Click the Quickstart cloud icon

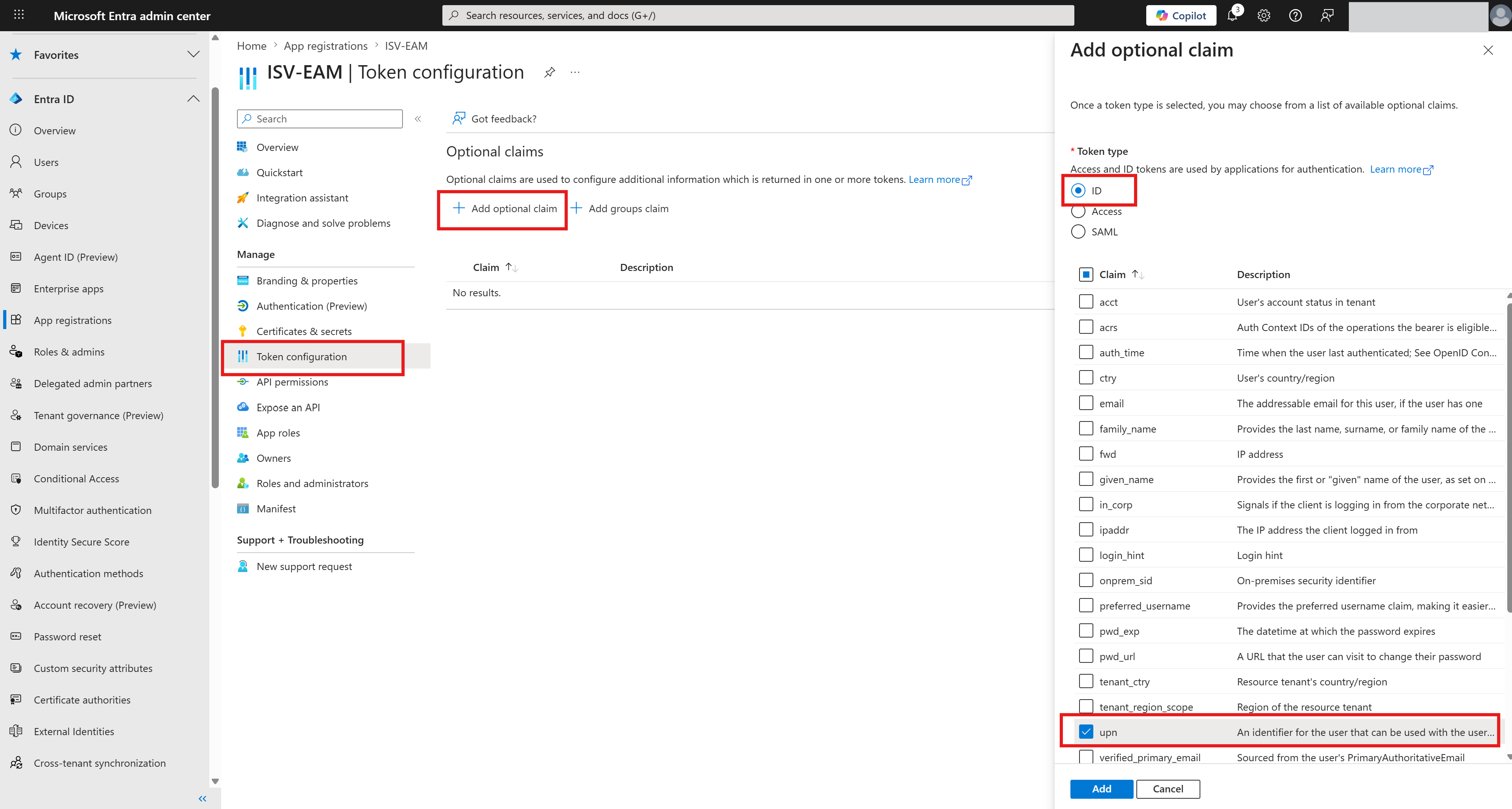pyautogui.click(x=243, y=173)
